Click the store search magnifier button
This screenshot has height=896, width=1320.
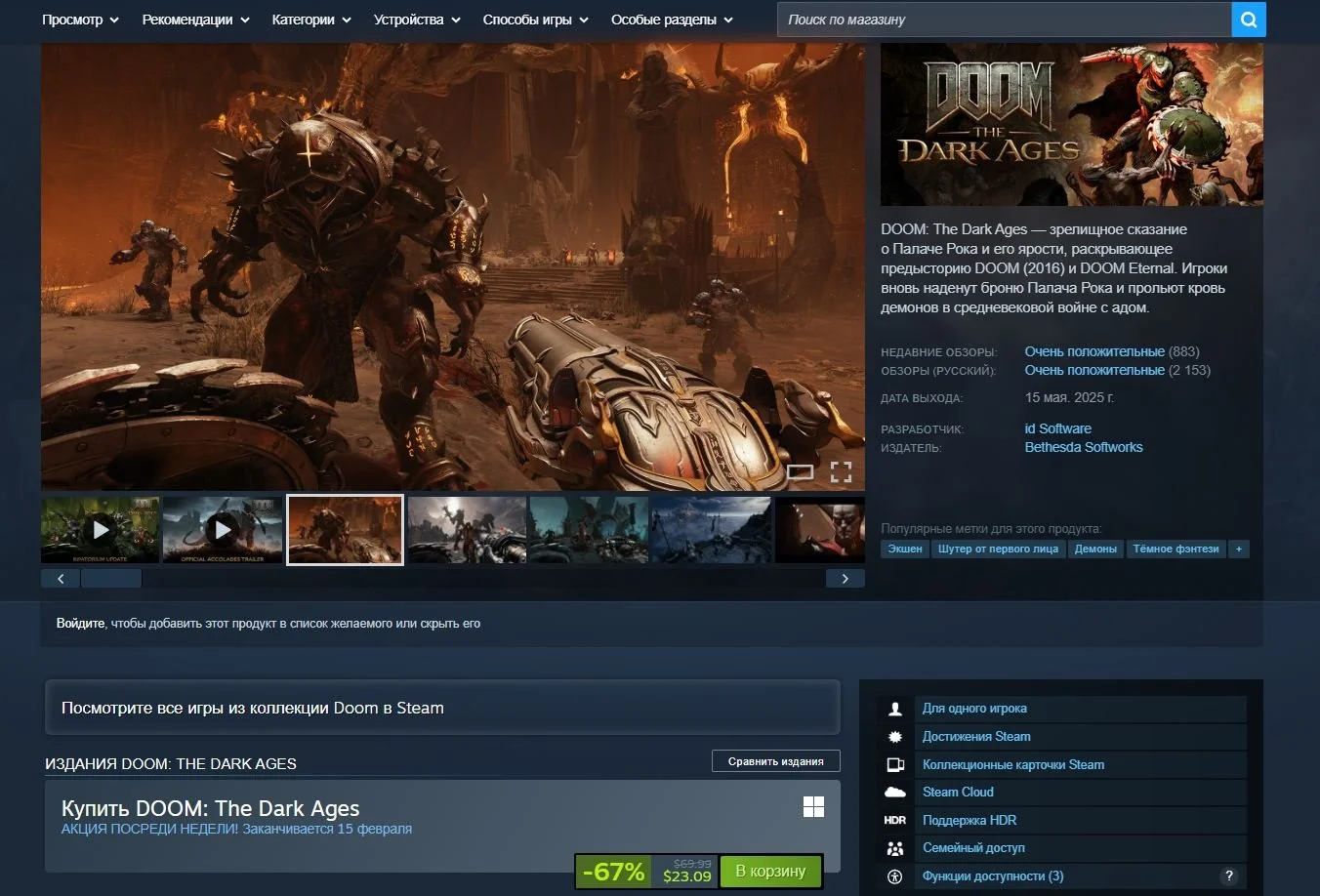tap(1248, 20)
